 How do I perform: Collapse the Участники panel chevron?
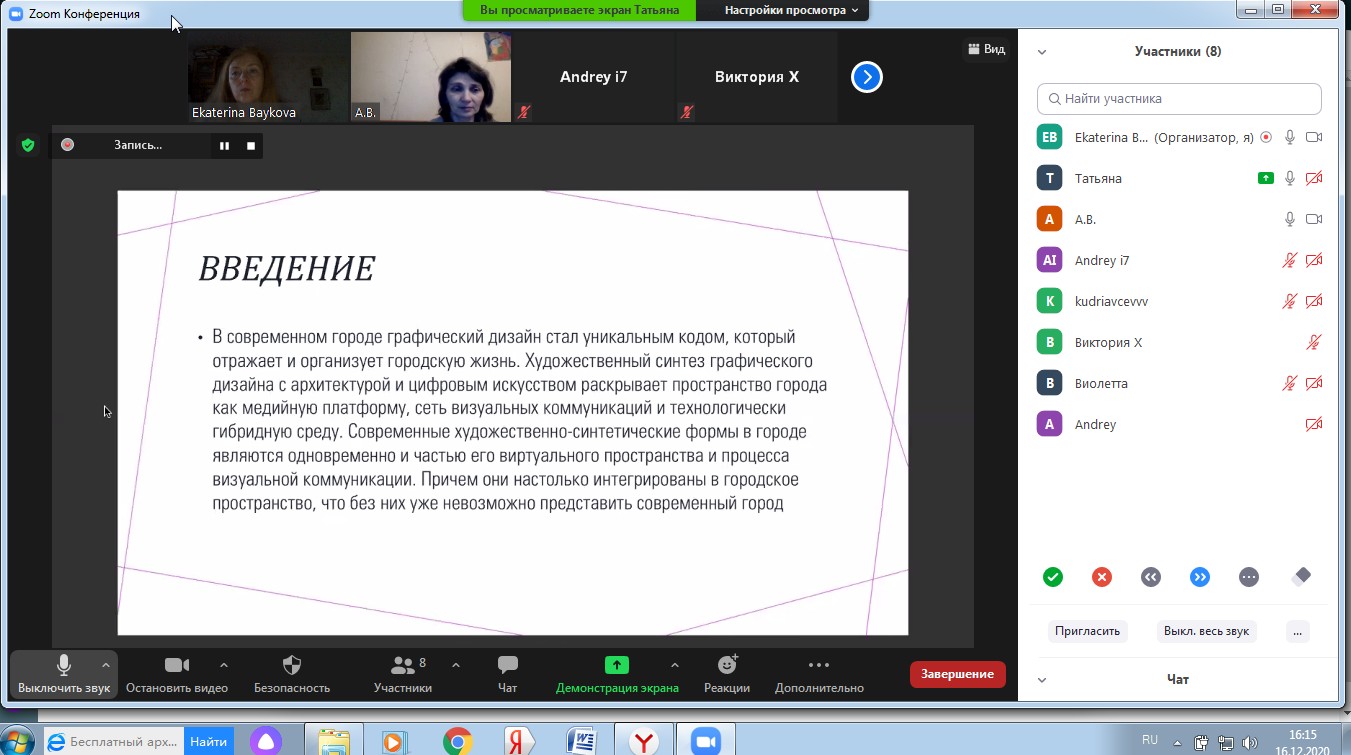coord(1041,52)
